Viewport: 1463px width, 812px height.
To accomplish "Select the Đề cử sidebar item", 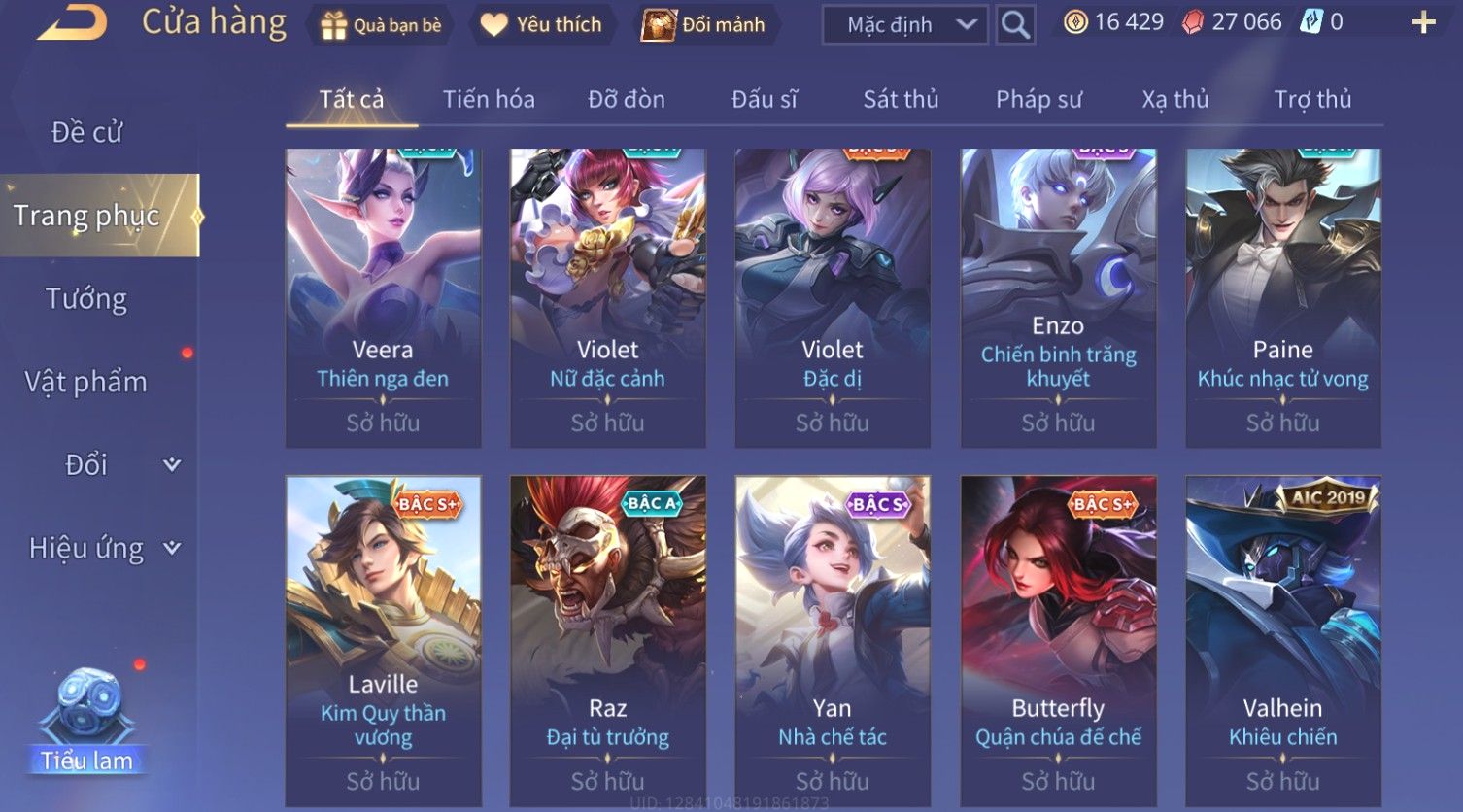I will (86, 132).
